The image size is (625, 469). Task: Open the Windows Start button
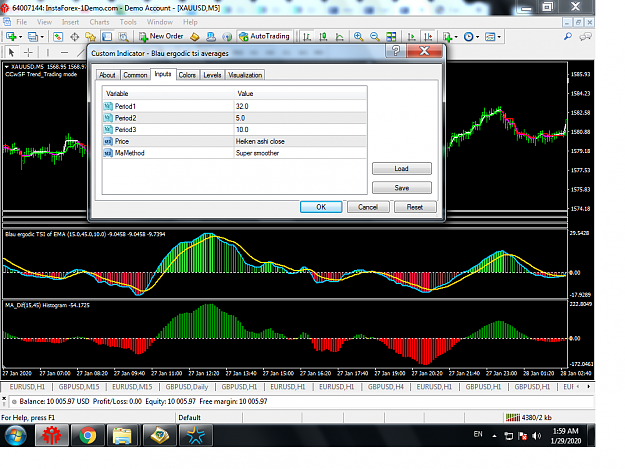point(16,435)
